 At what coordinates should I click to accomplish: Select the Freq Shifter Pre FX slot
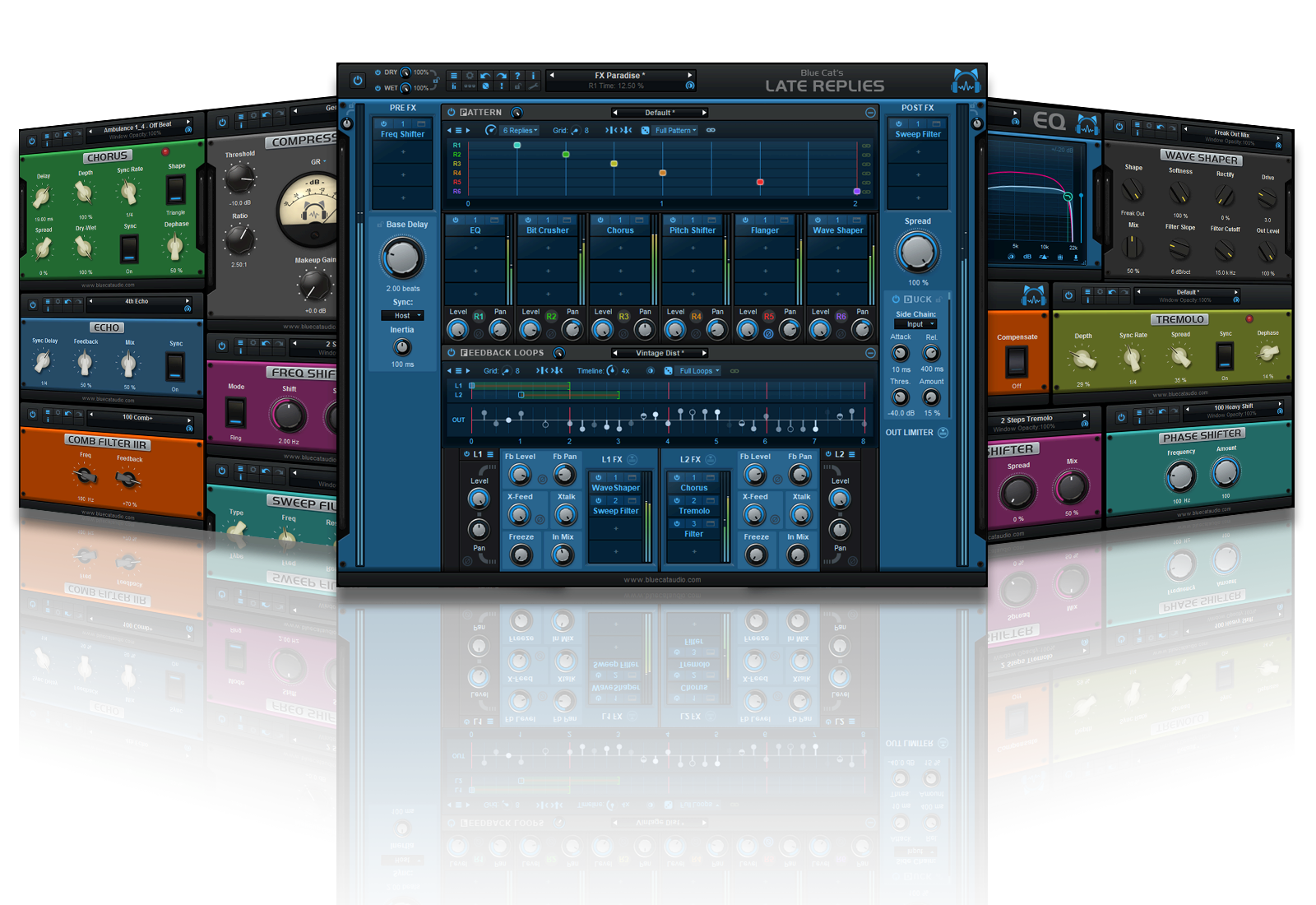[402, 134]
